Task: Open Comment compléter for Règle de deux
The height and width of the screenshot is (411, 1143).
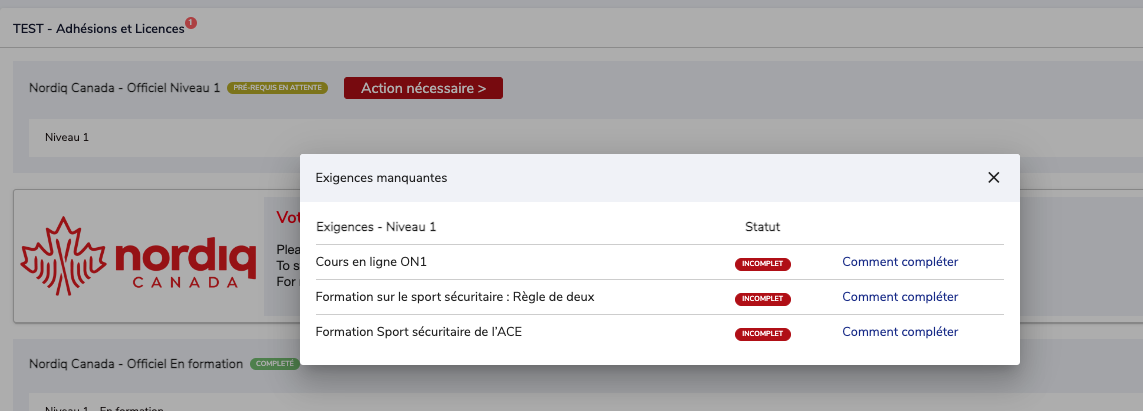Action: [900, 297]
